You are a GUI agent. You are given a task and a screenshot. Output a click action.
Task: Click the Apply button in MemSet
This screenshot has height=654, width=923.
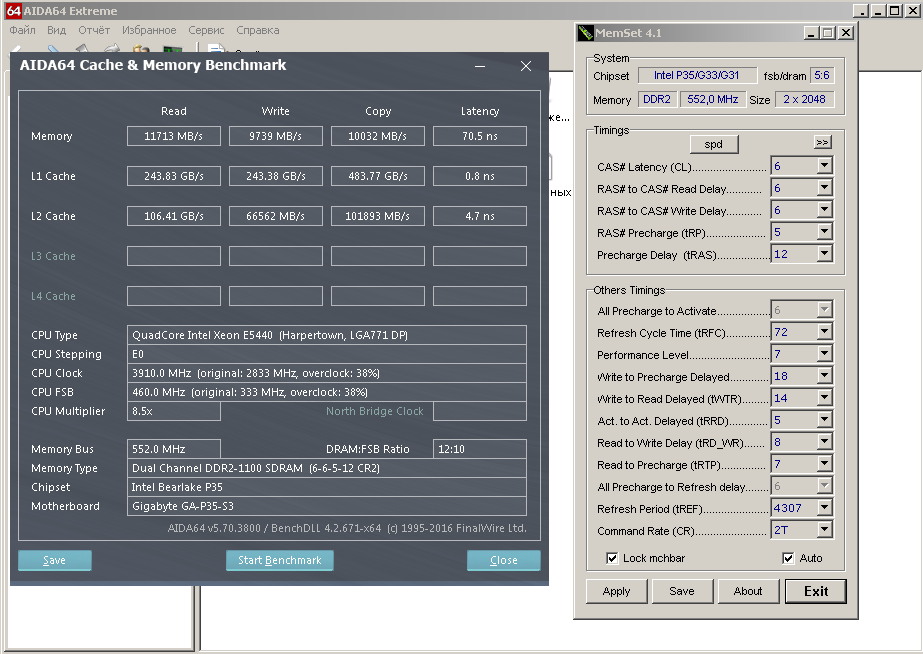(616, 591)
